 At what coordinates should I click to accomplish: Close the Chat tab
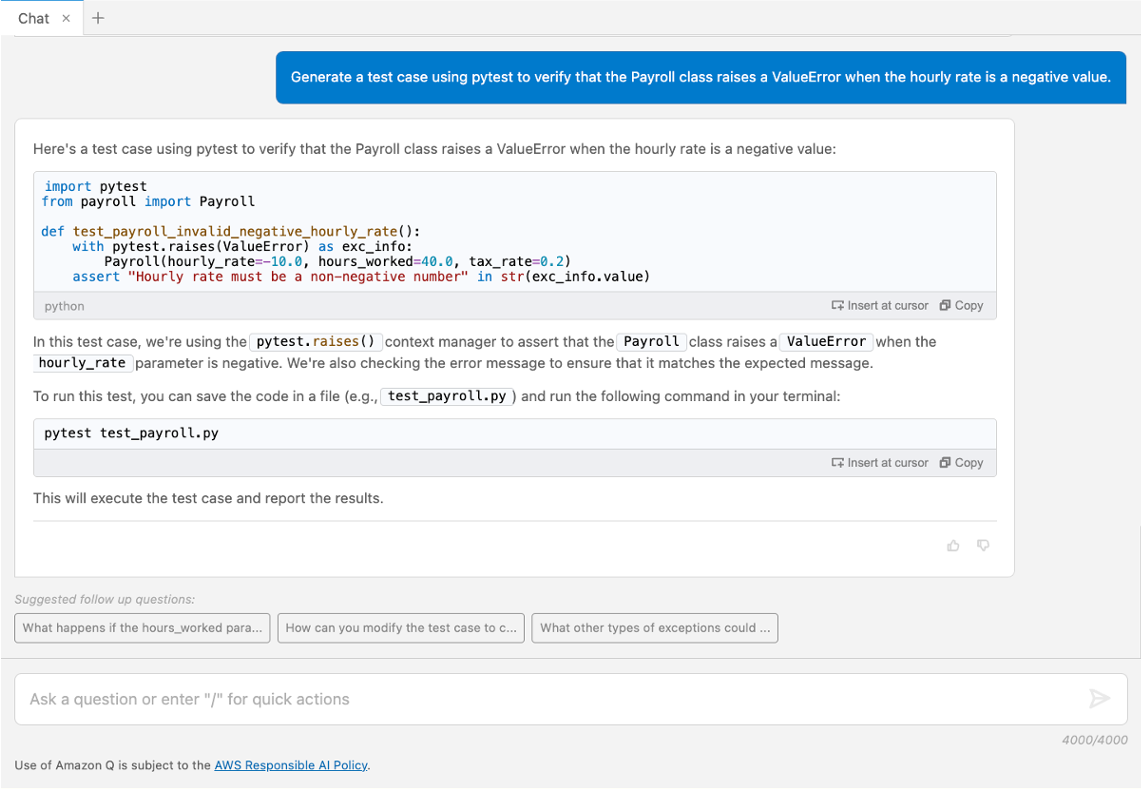pyautogui.click(x=67, y=17)
